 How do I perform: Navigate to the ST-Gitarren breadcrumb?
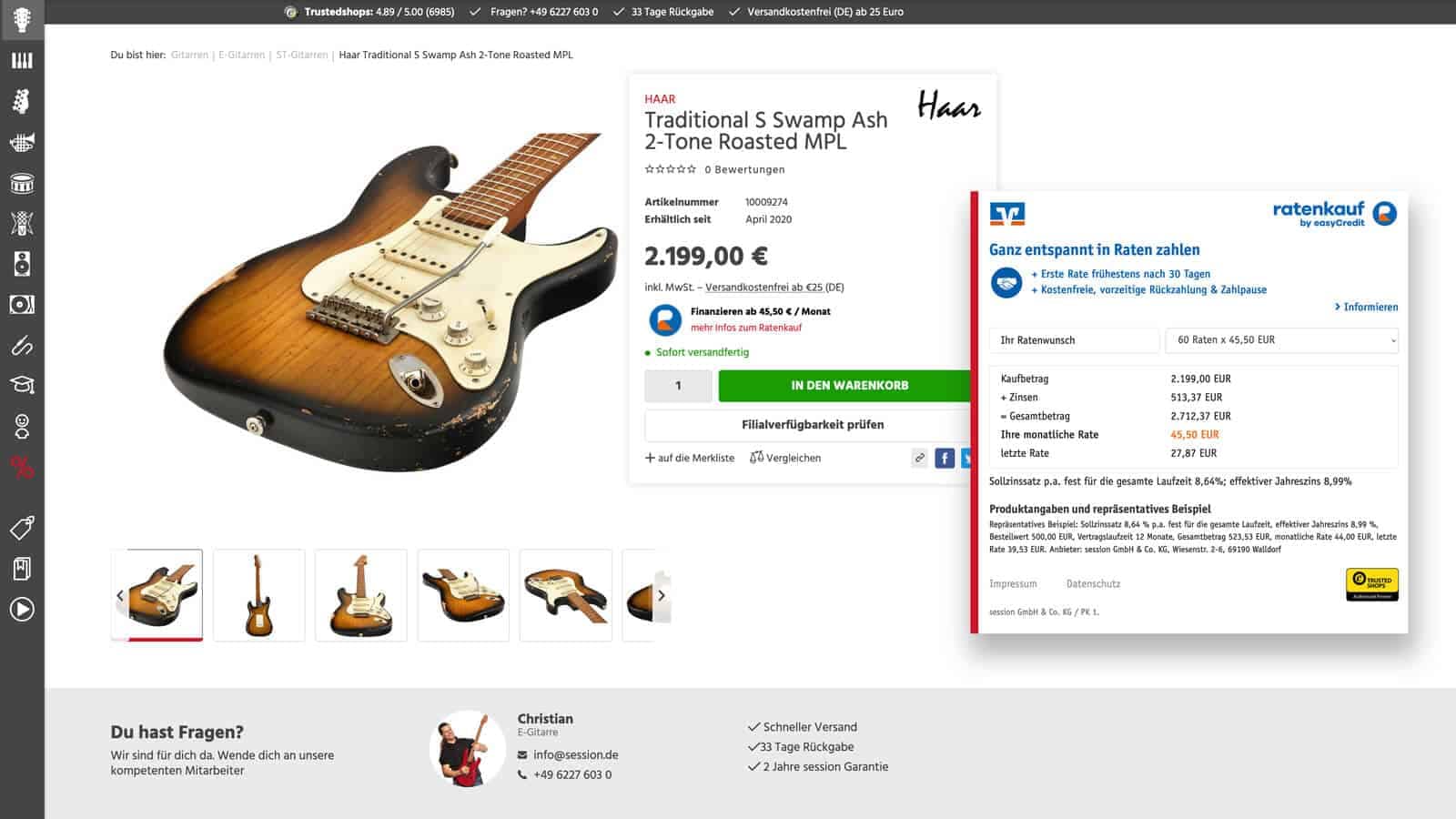click(x=301, y=55)
